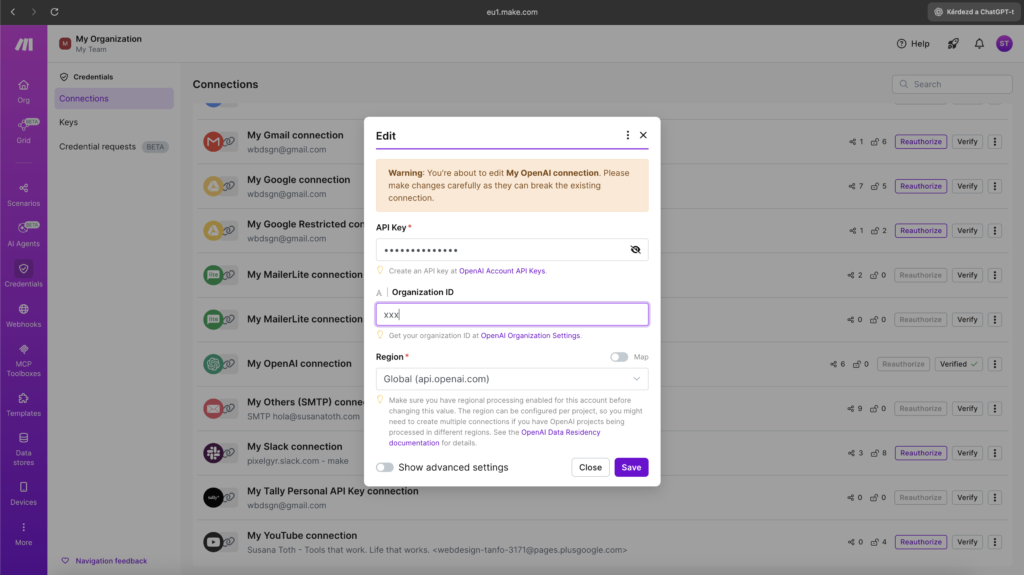Open My Slack connection three-dot menu
This screenshot has width=1024, height=575.
[995, 453]
